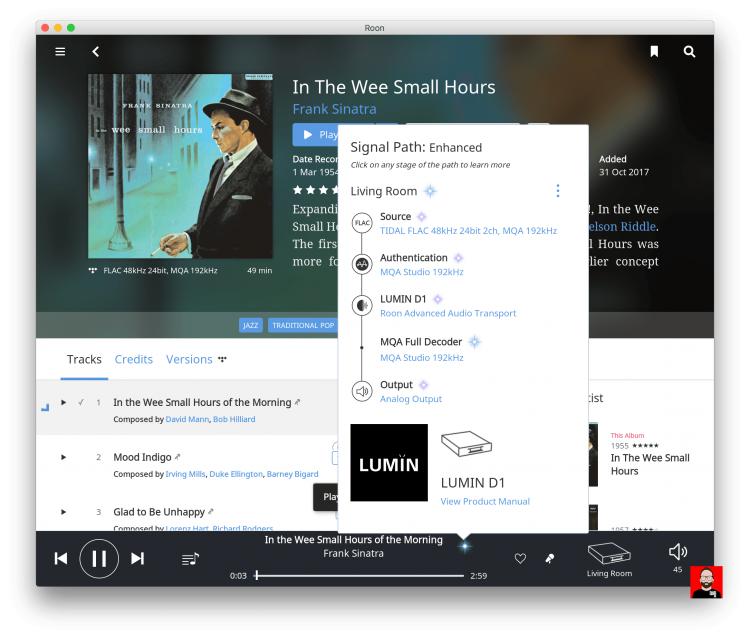Screen dimensions: 750x638
Task: Click the TIDAL icon beside Versions
Action: pyautogui.click(x=222, y=359)
